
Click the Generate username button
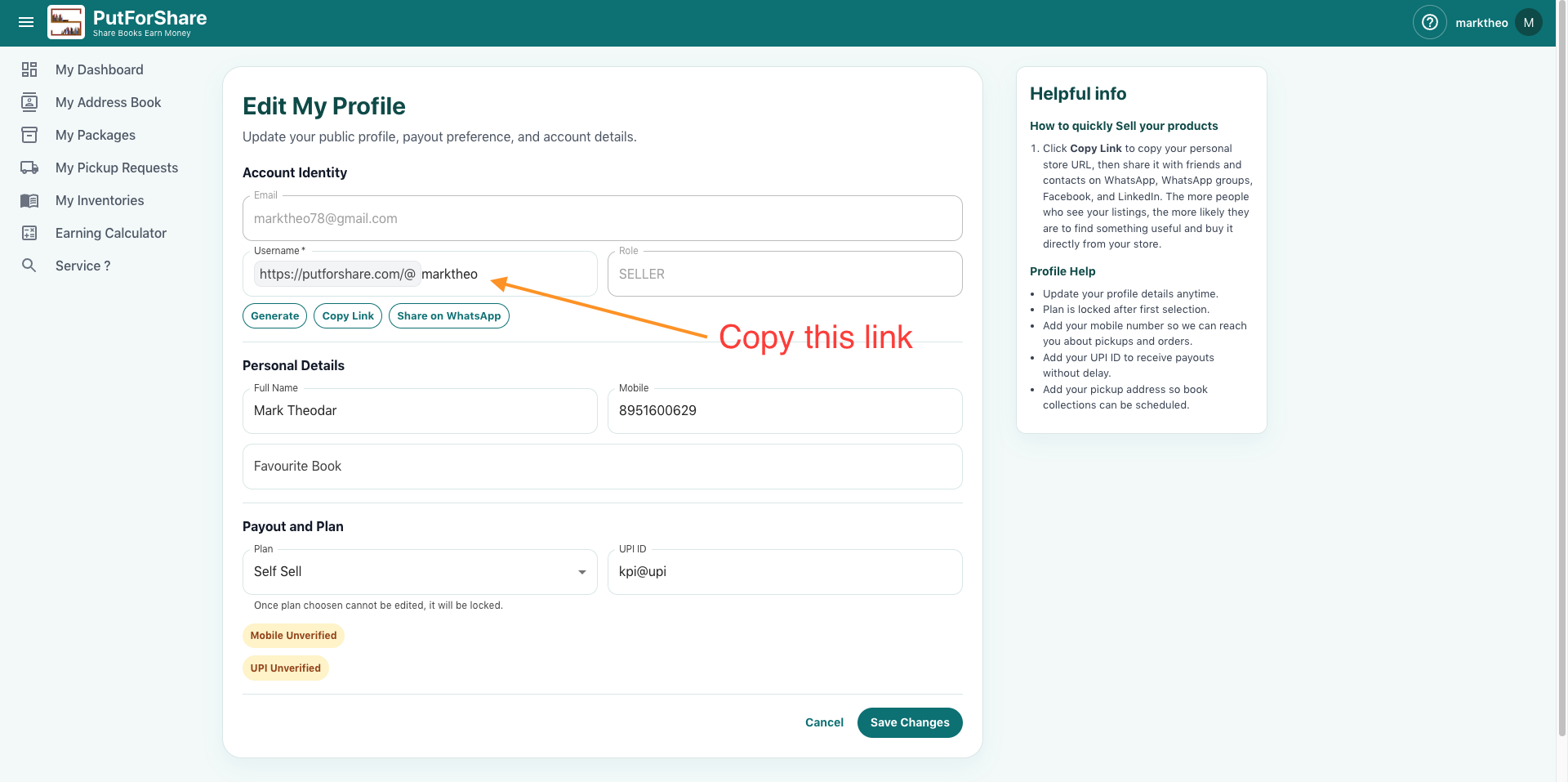(x=274, y=316)
